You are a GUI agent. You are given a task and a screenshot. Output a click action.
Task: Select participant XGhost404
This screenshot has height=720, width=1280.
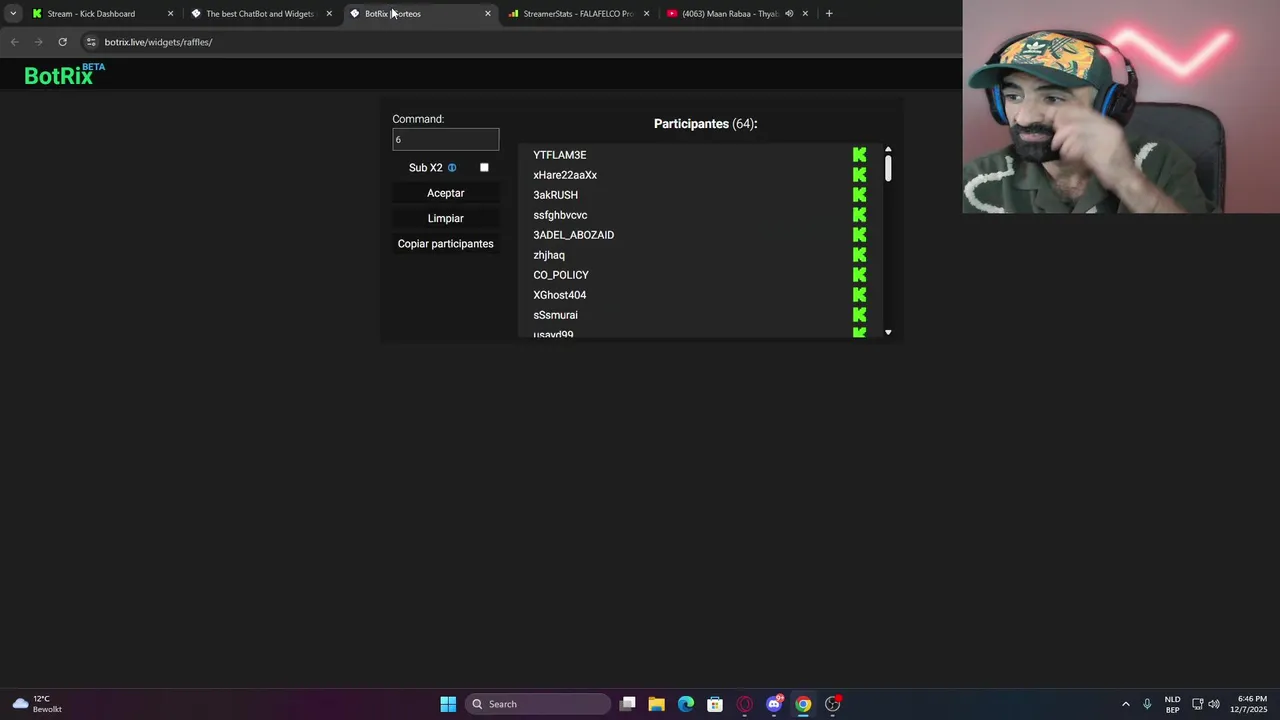(559, 295)
